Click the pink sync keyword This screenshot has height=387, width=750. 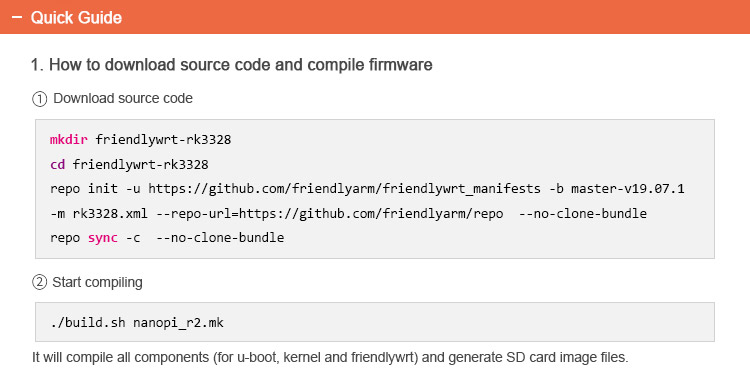tap(103, 238)
